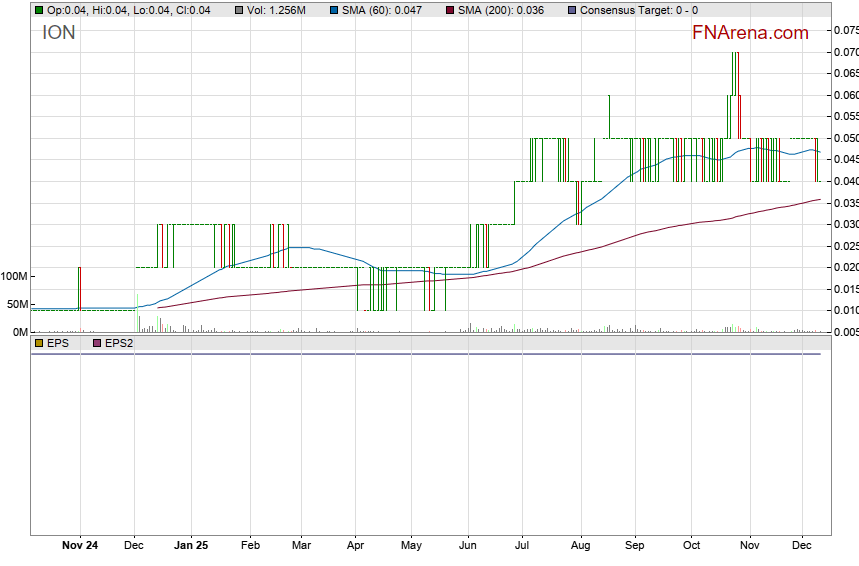
Task: Click the gray Vol legend square
Action: (x=240, y=10)
